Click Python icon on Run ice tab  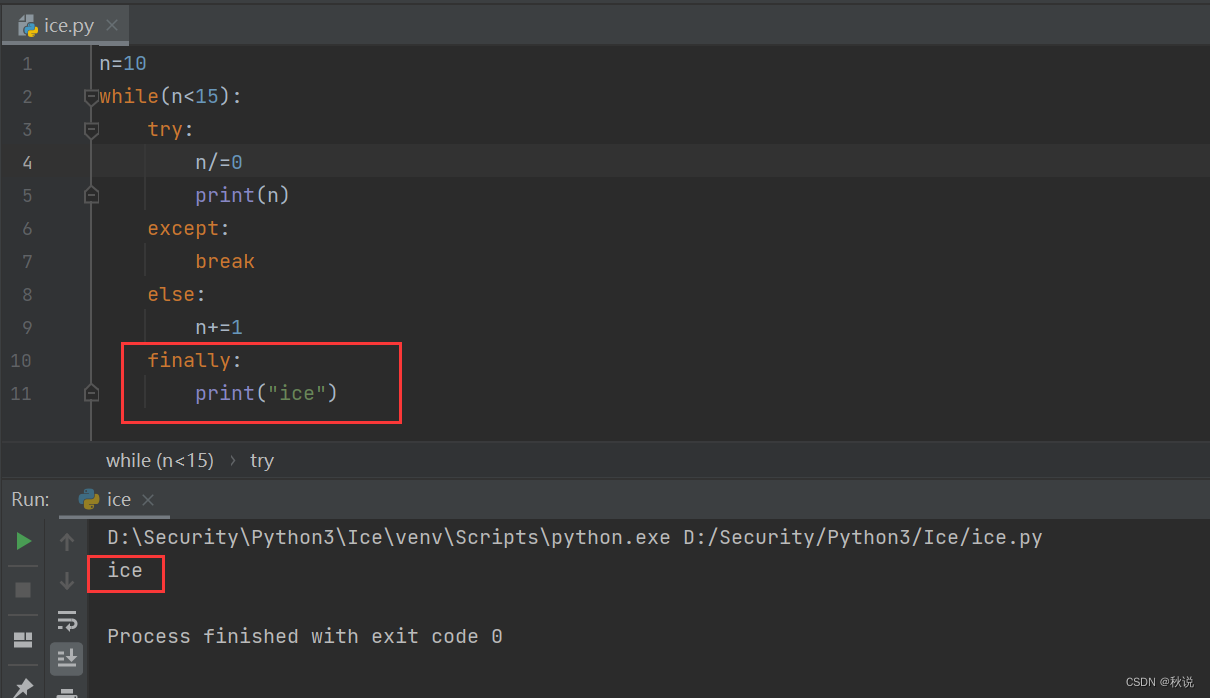pyautogui.click(x=89, y=499)
